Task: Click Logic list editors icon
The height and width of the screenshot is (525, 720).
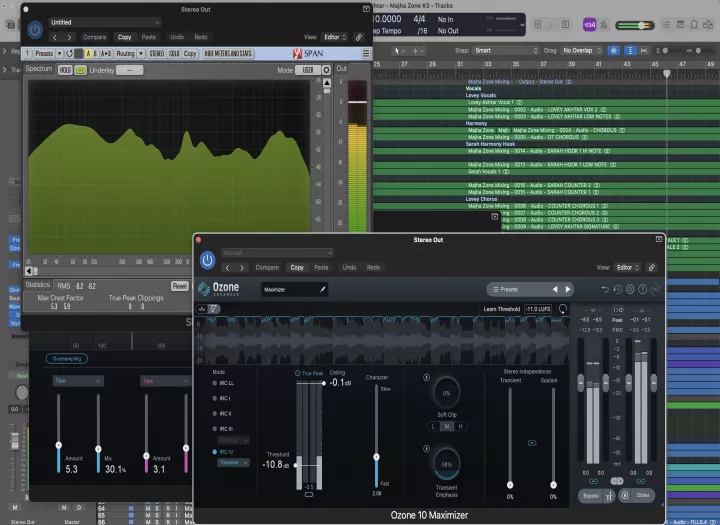Action: tap(666, 24)
